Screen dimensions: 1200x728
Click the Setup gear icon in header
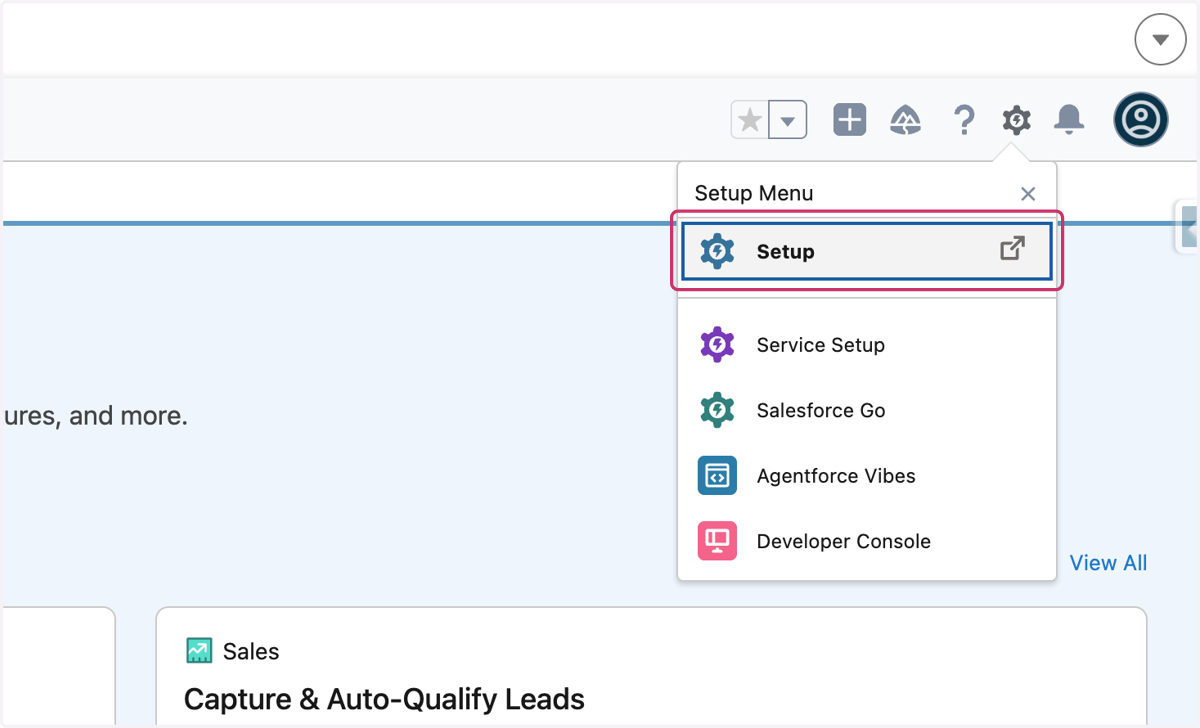point(1017,120)
